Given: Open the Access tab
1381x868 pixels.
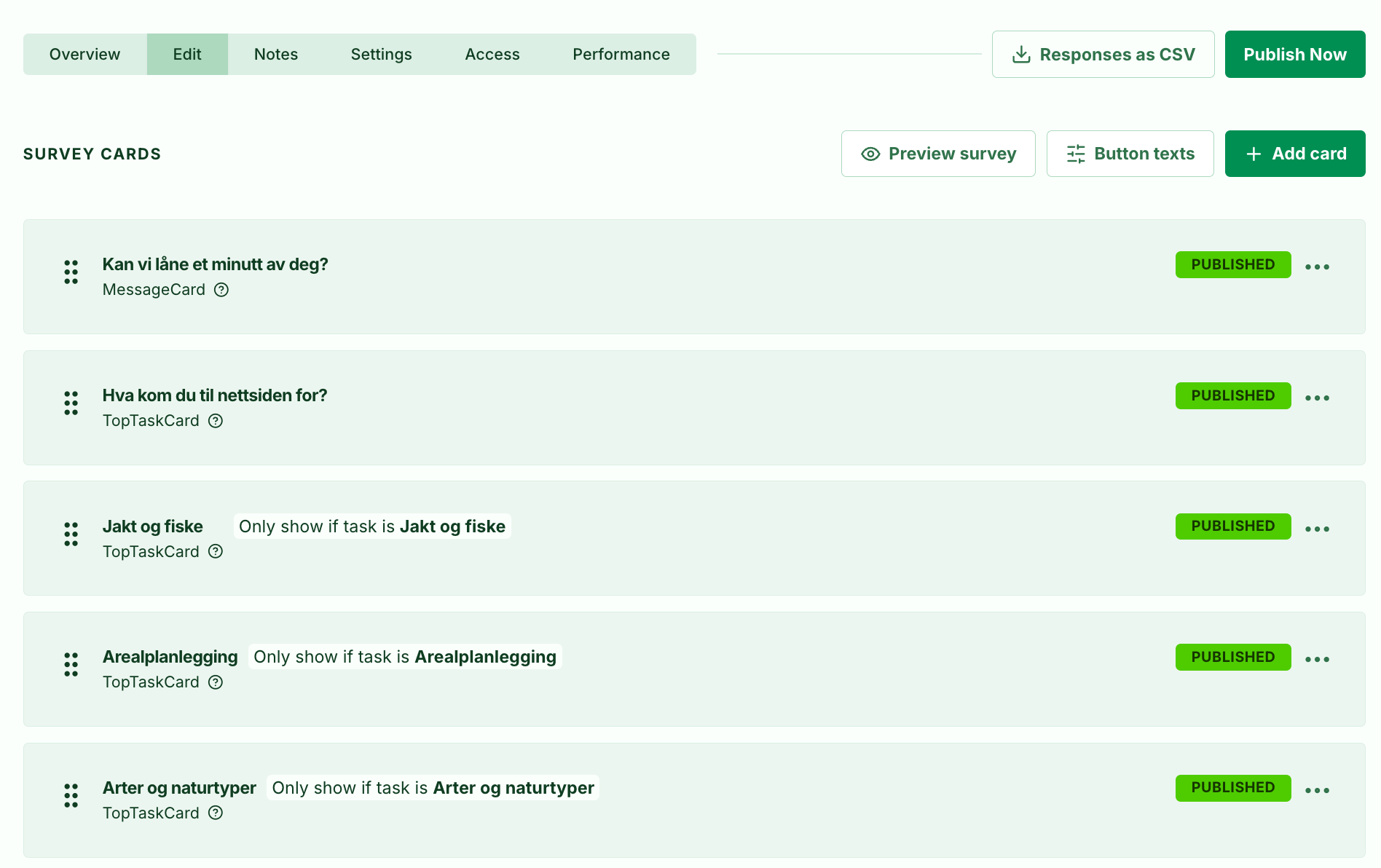Looking at the screenshot, I should pyautogui.click(x=492, y=54).
